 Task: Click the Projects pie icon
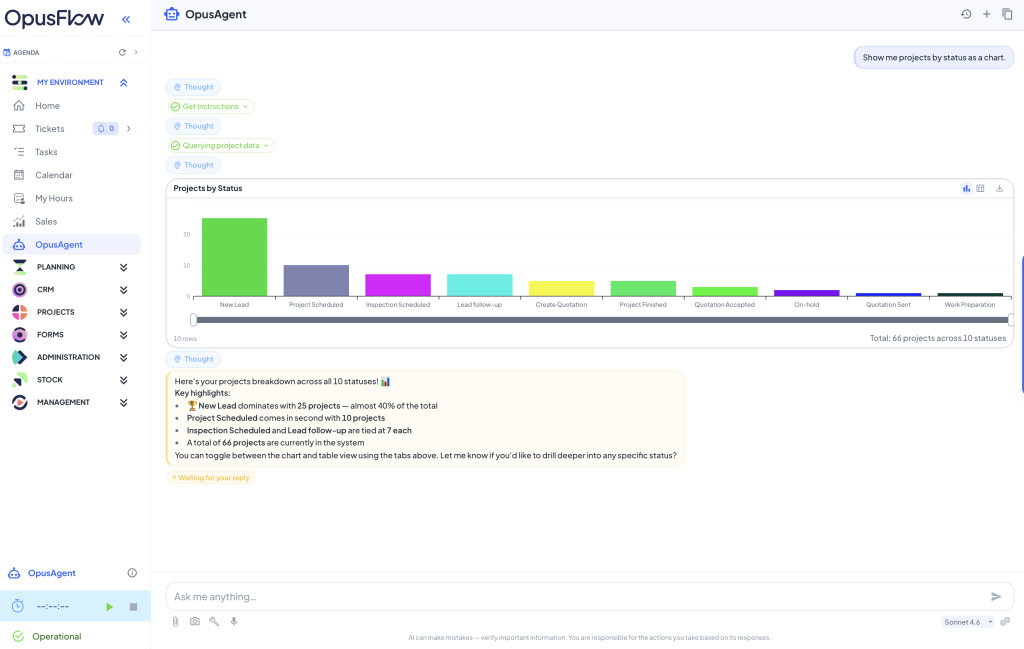(x=20, y=312)
